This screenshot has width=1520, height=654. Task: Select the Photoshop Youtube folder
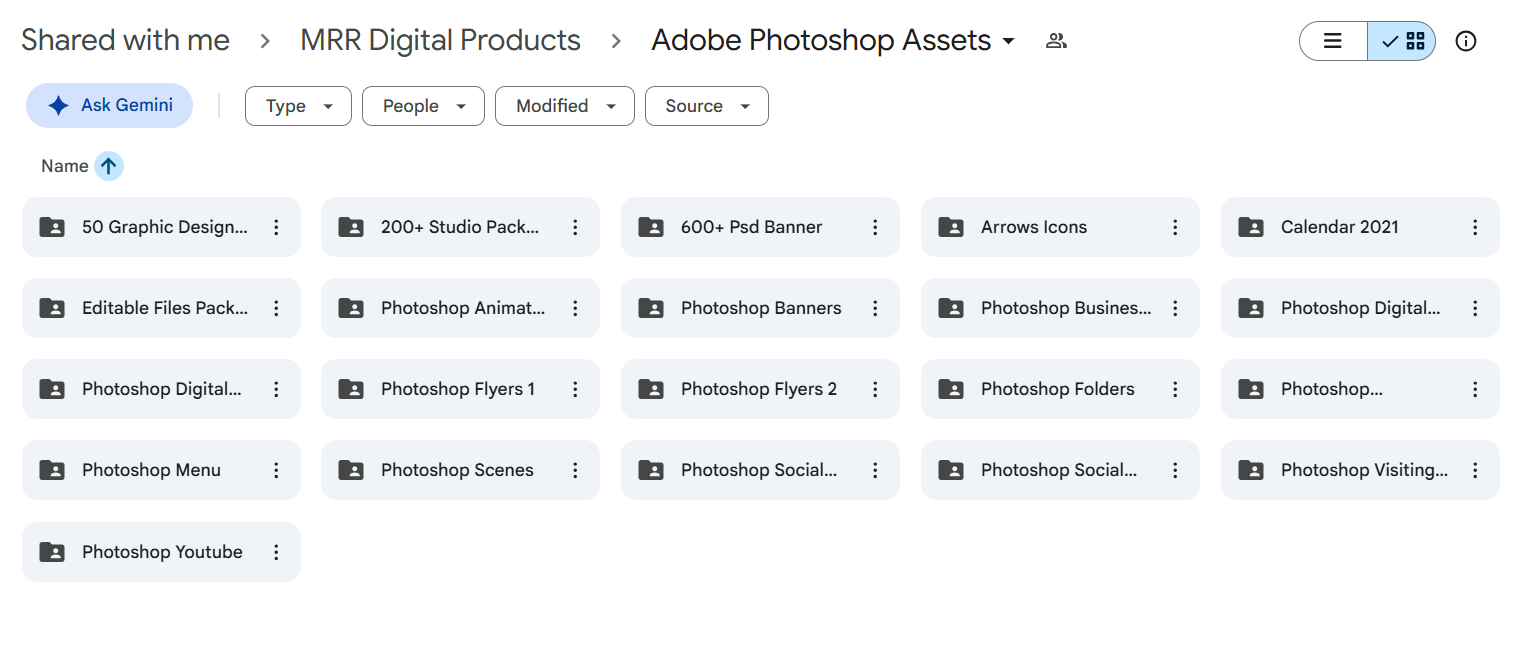click(161, 552)
